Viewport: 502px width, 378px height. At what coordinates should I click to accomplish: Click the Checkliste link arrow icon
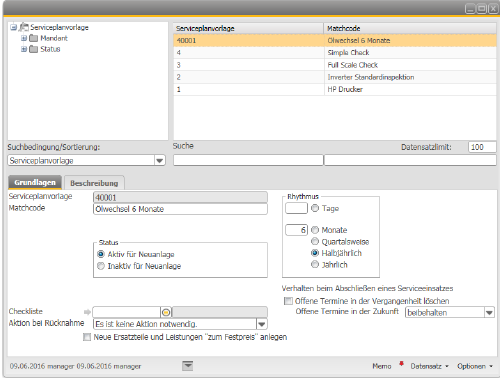pyautogui.click(x=87, y=312)
